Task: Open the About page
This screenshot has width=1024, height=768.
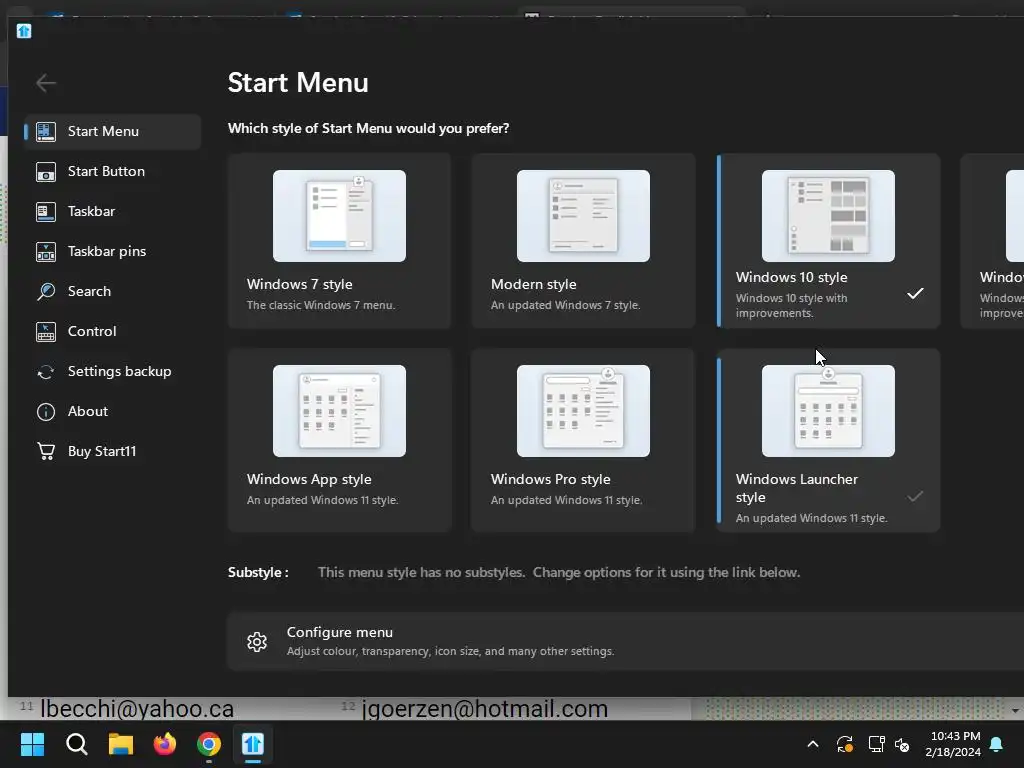Action: (x=112, y=411)
